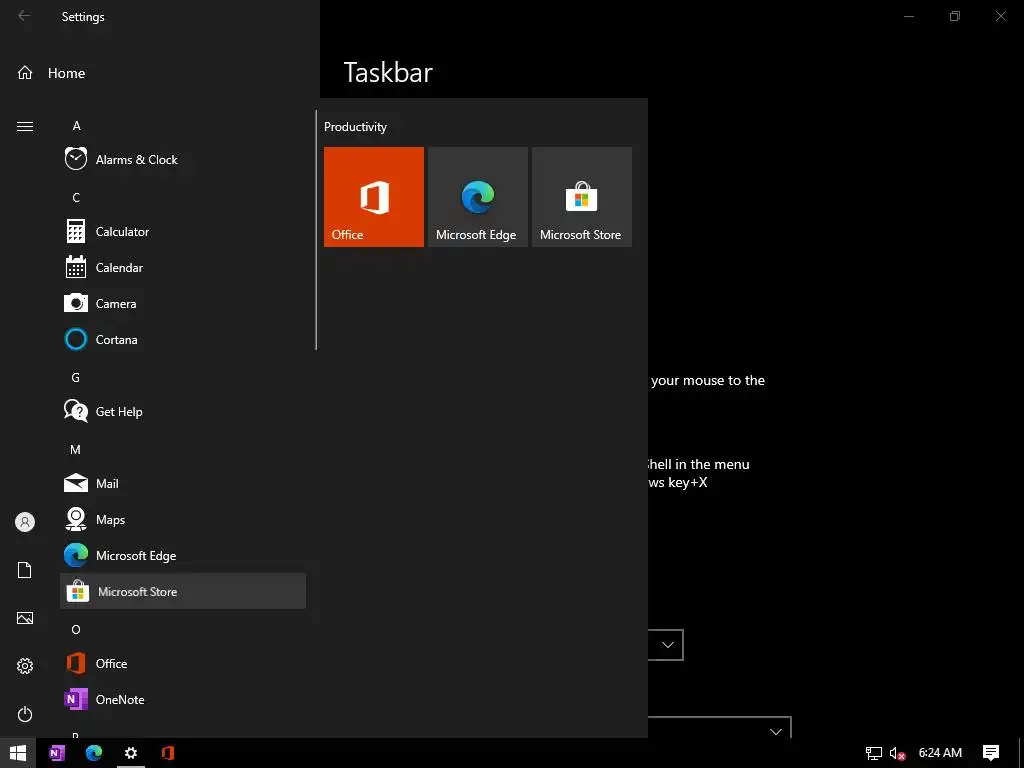
Task: Click the muted volume icon in system tray
Action: tap(898, 753)
